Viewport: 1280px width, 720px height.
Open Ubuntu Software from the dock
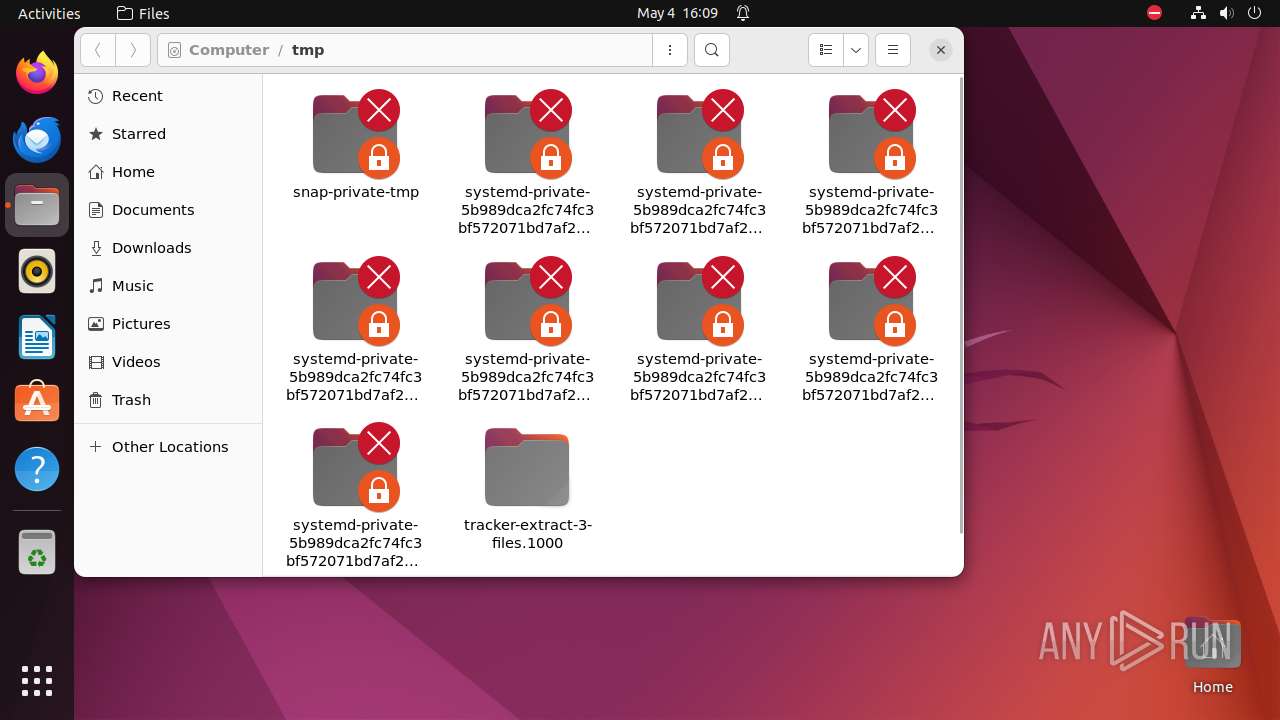click(x=37, y=403)
